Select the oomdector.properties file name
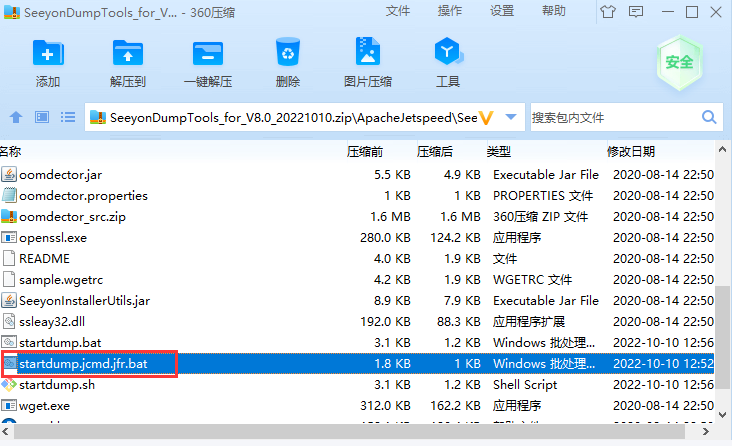 click(x=84, y=195)
